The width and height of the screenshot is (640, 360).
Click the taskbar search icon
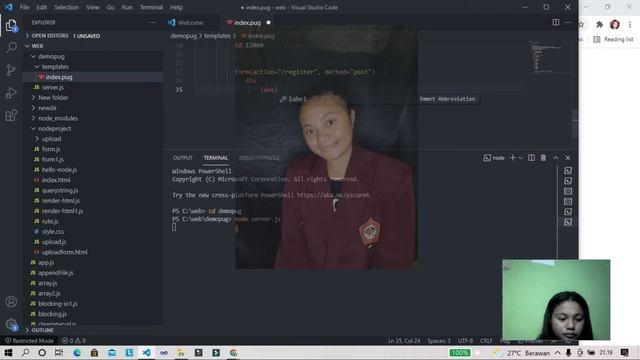25,353
